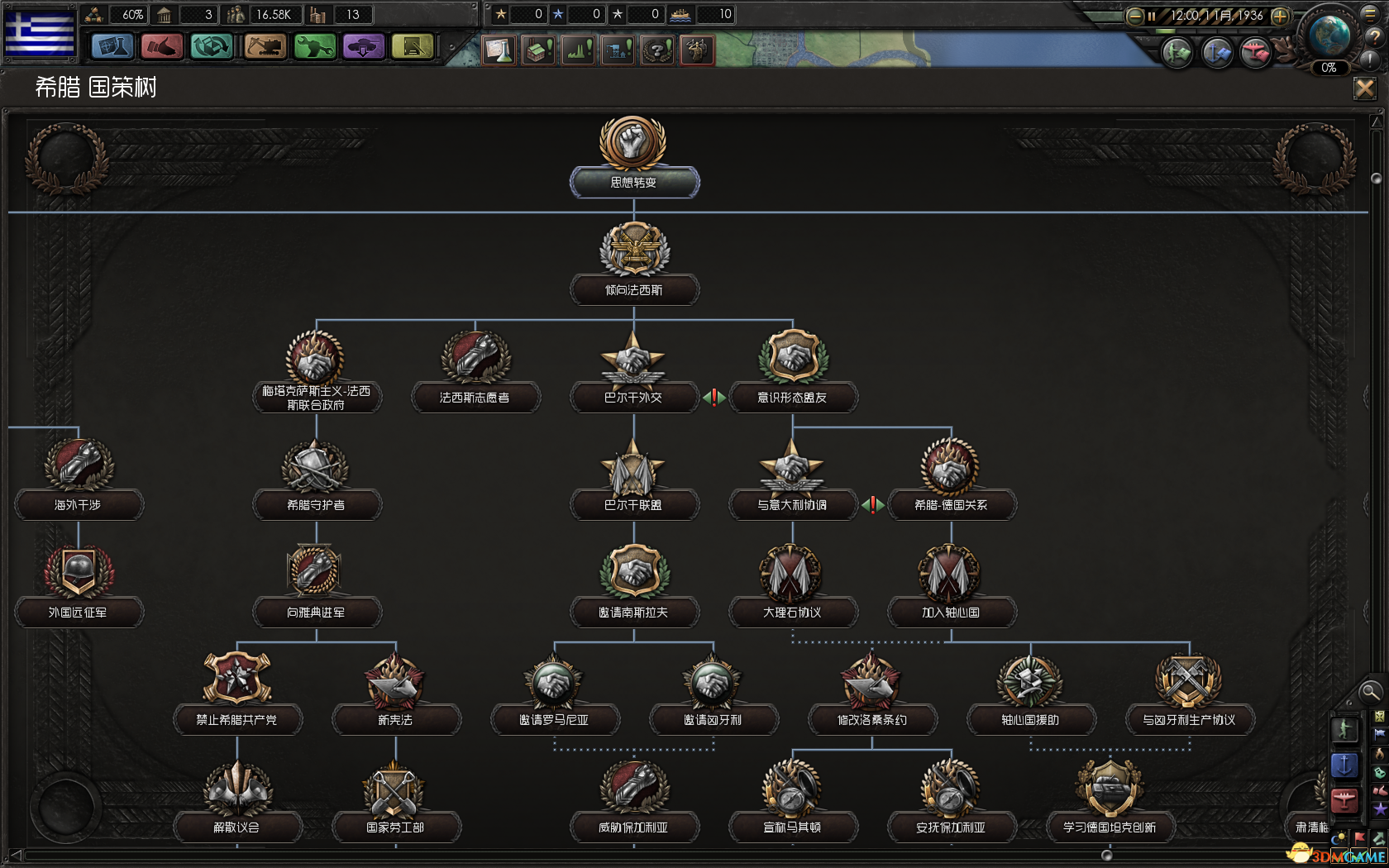Toggle the air map mode (red plane)
The width and height of the screenshot is (1389, 868).
pyautogui.click(x=1344, y=800)
